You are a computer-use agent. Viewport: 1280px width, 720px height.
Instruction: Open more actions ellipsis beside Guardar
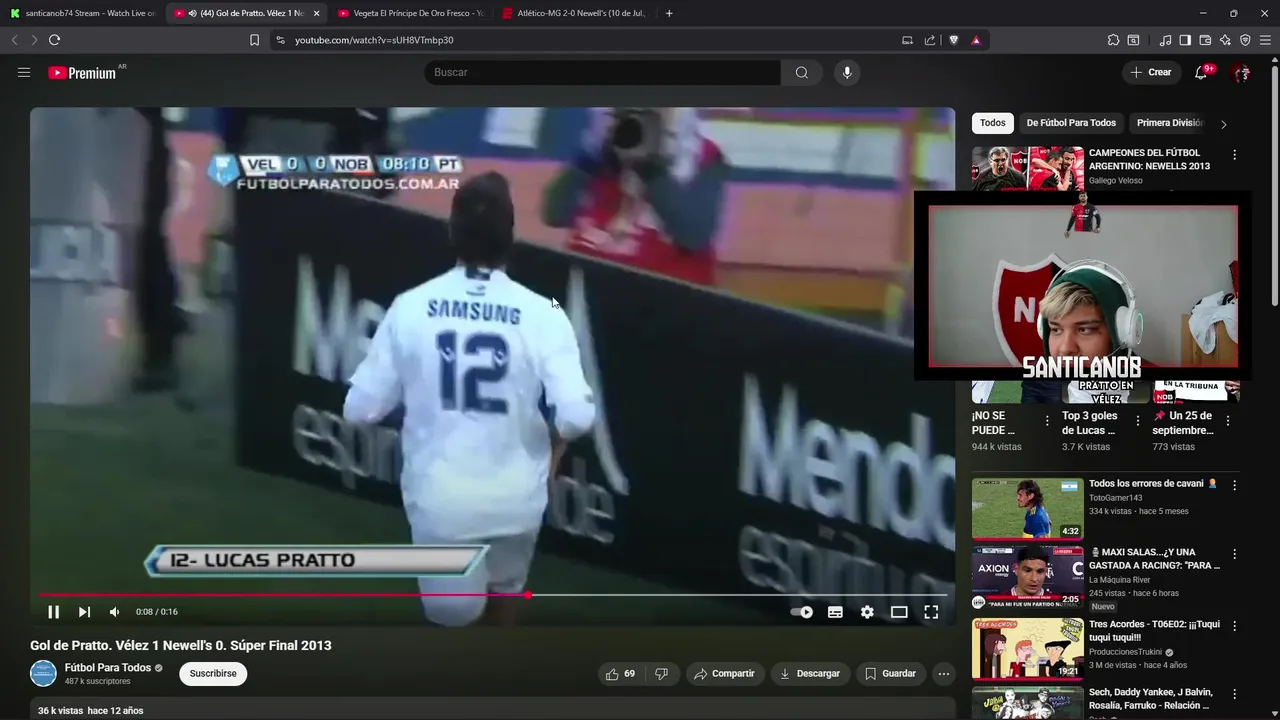tap(943, 674)
